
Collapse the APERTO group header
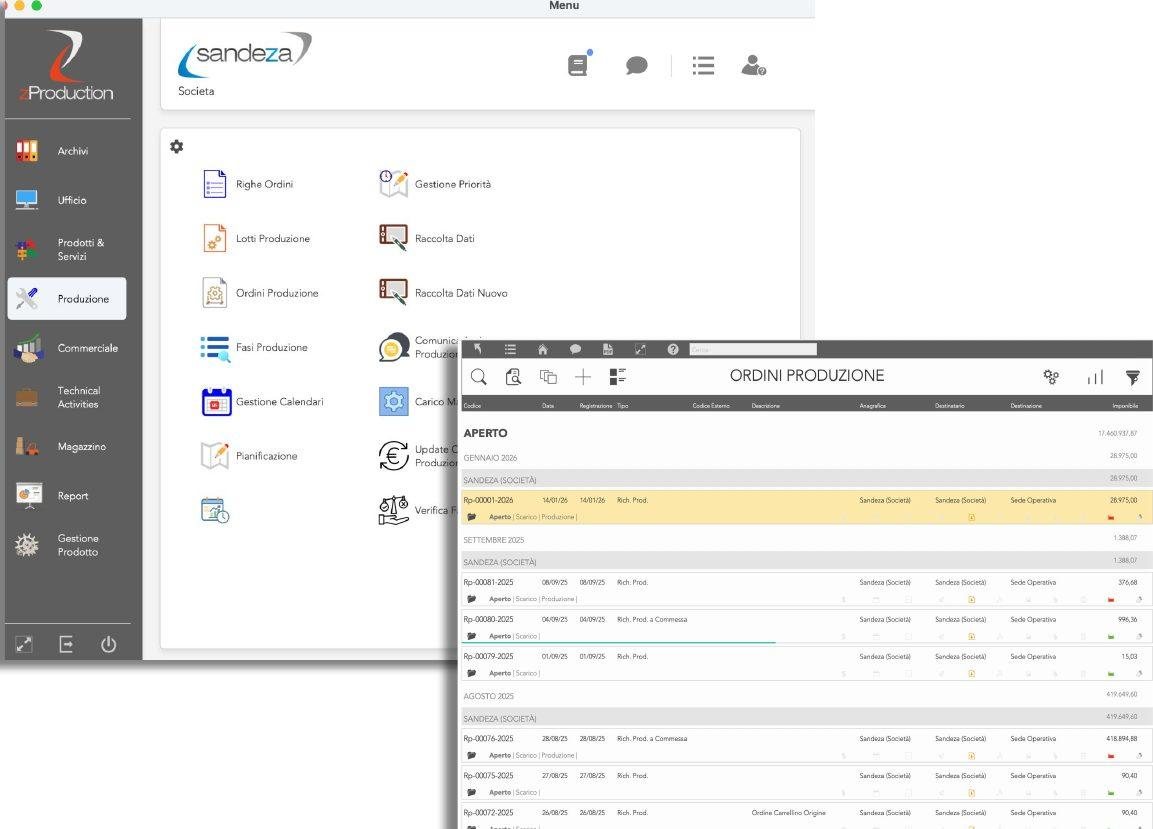485,433
